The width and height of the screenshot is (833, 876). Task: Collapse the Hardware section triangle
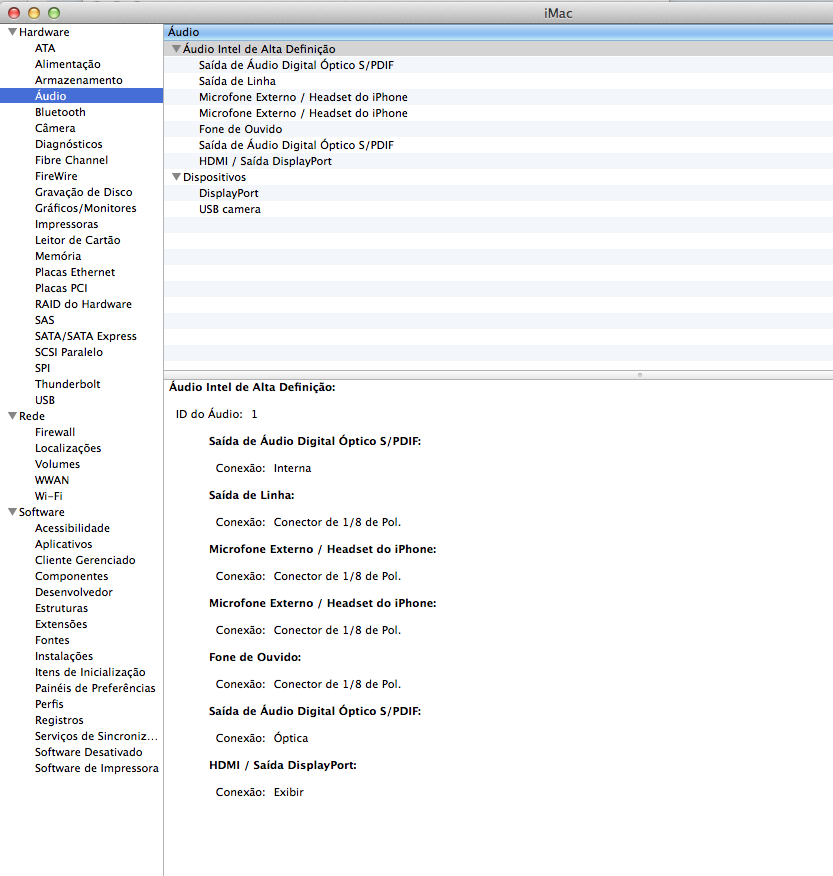pyautogui.click(x=12, y=32)
